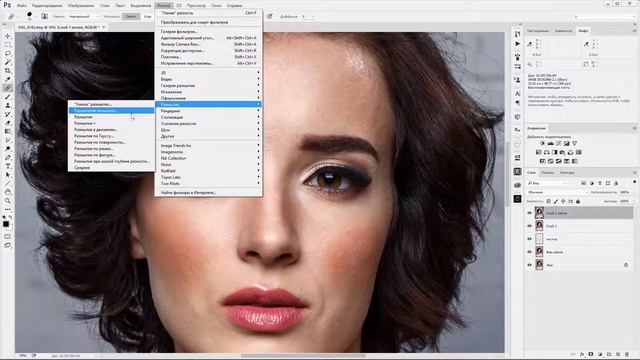Expand the 'Nik Collection' plugin submenu

[209, 158]
